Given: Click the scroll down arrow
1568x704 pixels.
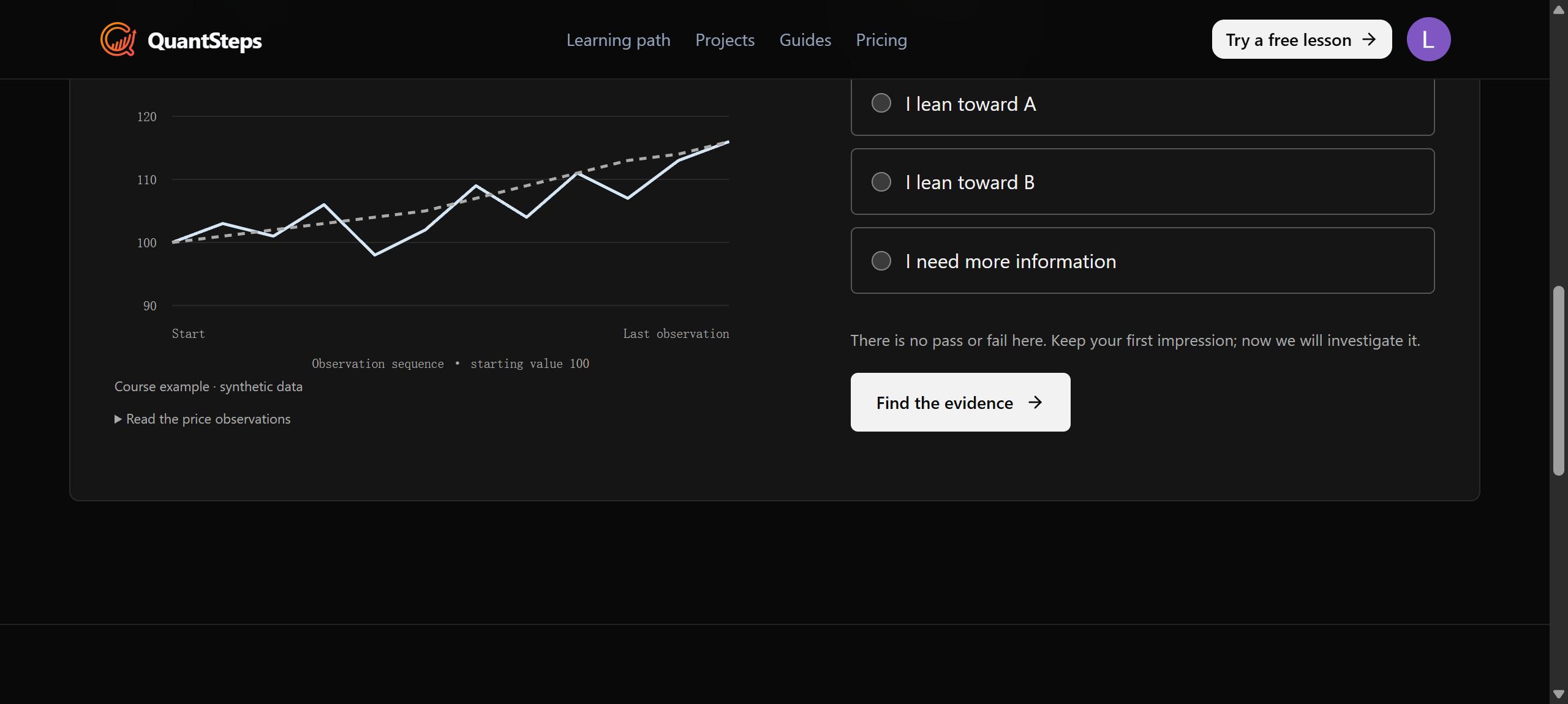Looking at the screenshot, I should tap(1559, 694).
